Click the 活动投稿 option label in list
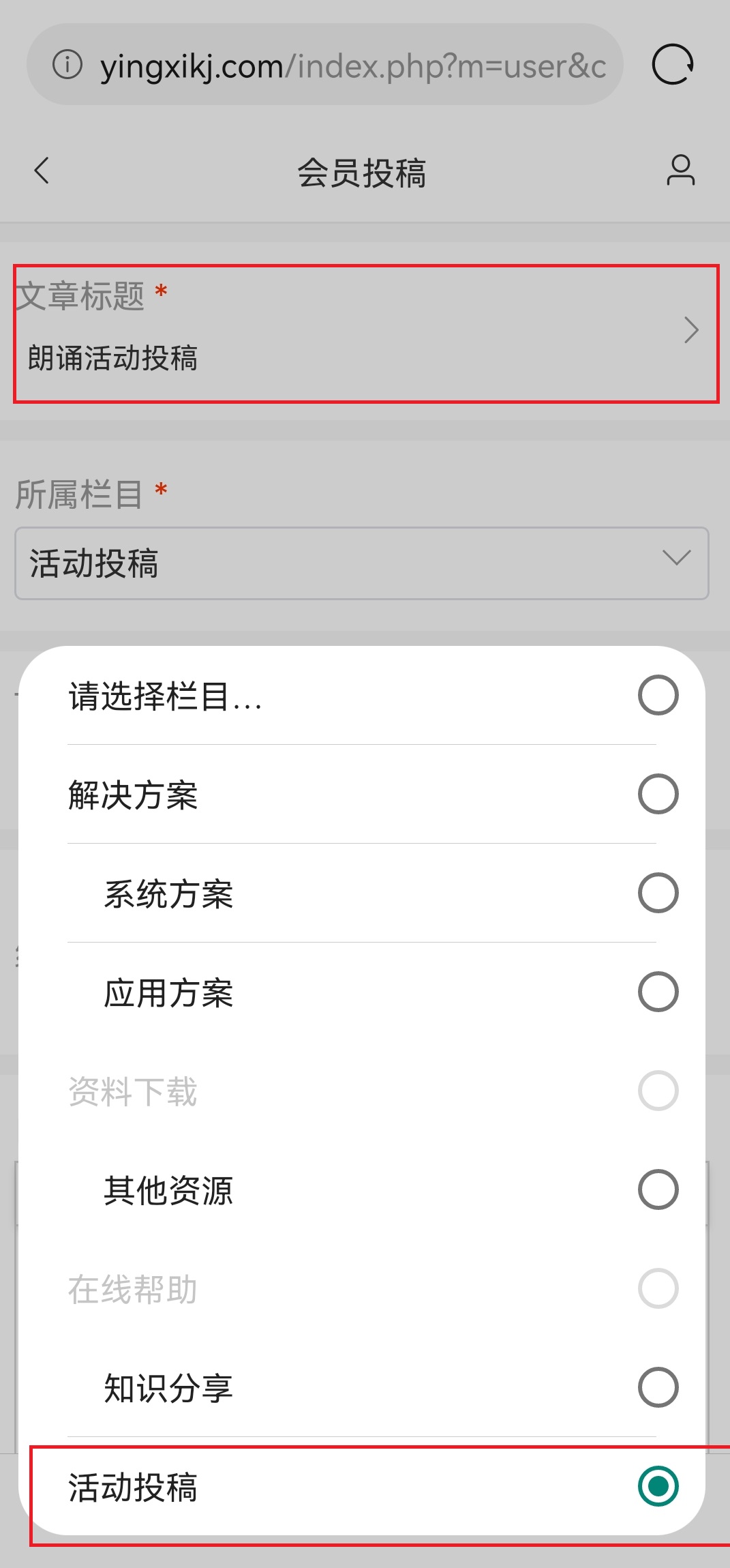Screen dimensions: 730x1568 [x=133, y=1488]
